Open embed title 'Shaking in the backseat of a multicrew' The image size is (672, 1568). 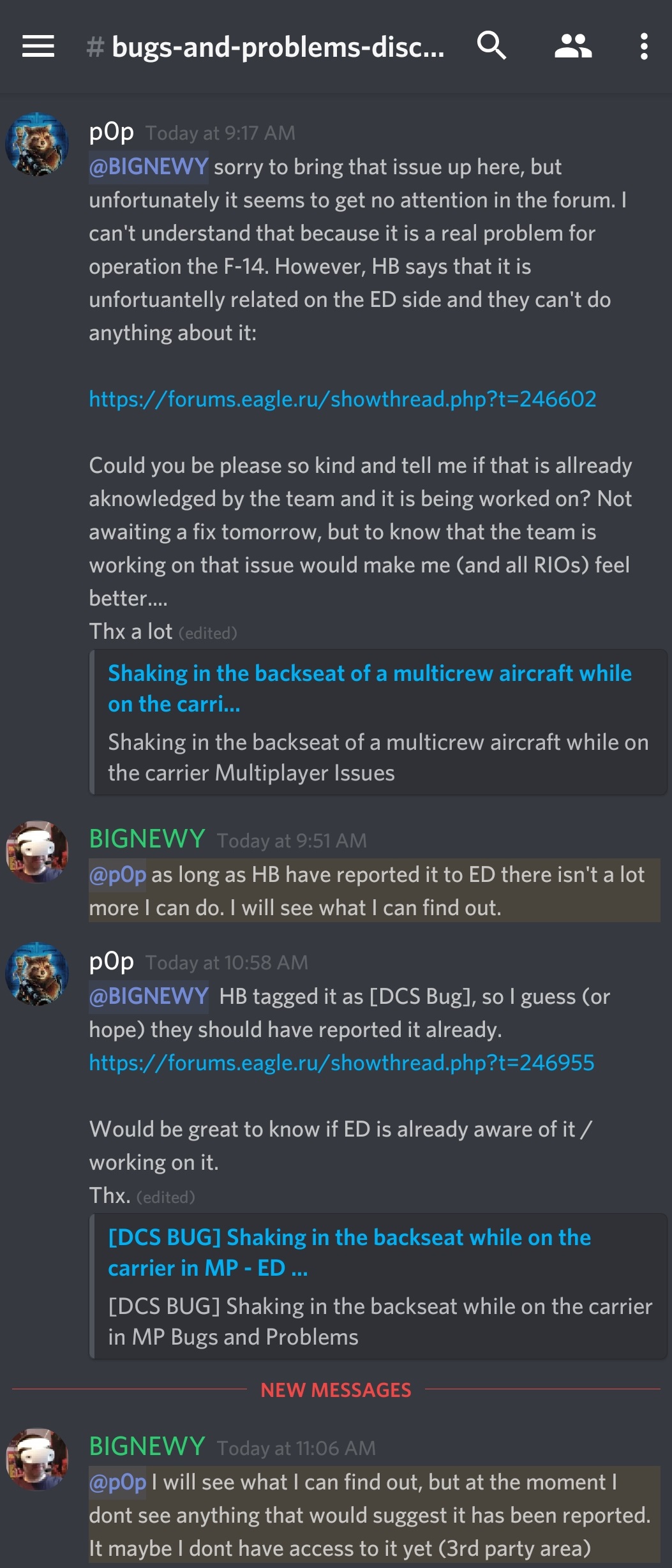pos(370,689)
